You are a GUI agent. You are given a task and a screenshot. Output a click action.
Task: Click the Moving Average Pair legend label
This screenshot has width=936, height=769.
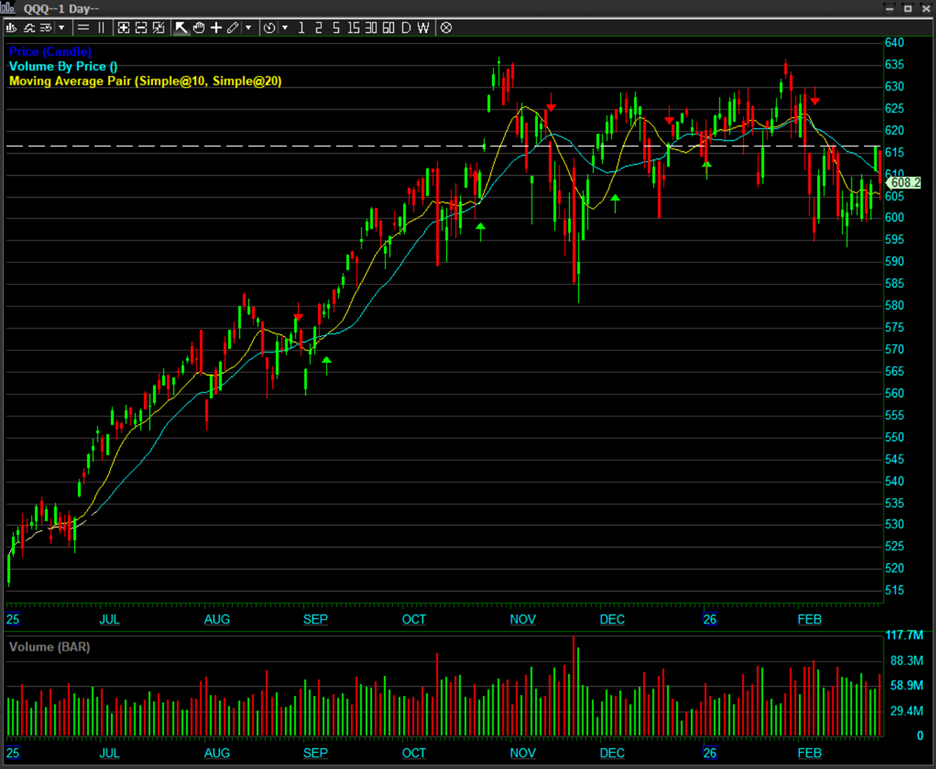click(x=145, y=81)
